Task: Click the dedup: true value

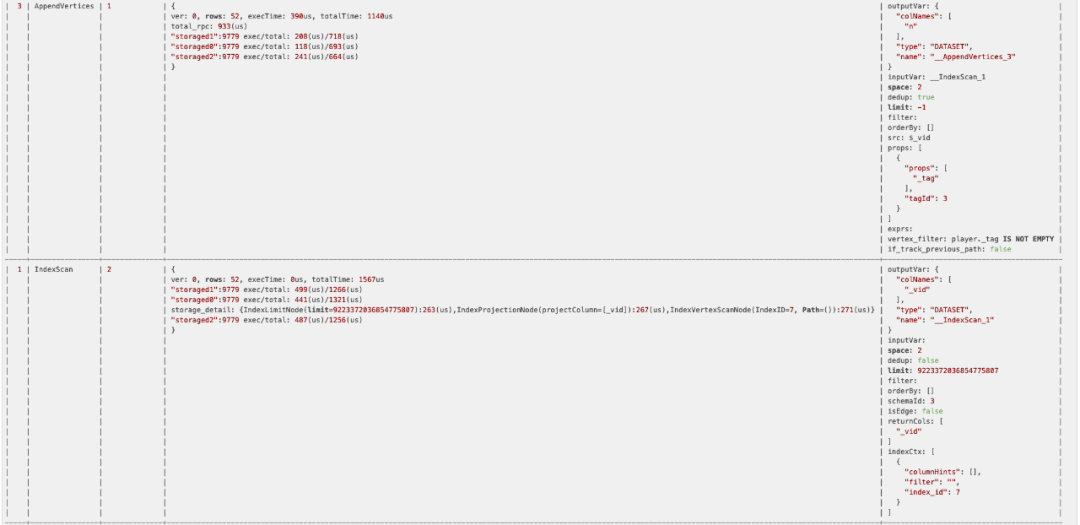Action: coord(926,97)
